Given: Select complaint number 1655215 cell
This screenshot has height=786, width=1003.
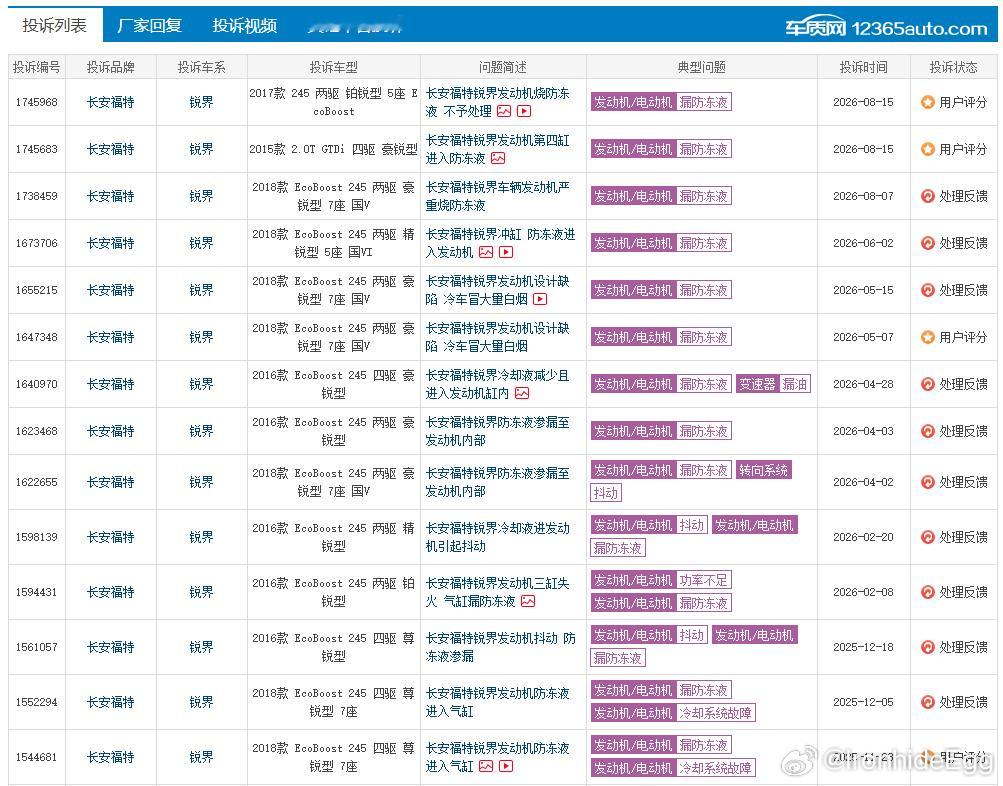Looking at the screenshot, I should (x=36, y=290).
